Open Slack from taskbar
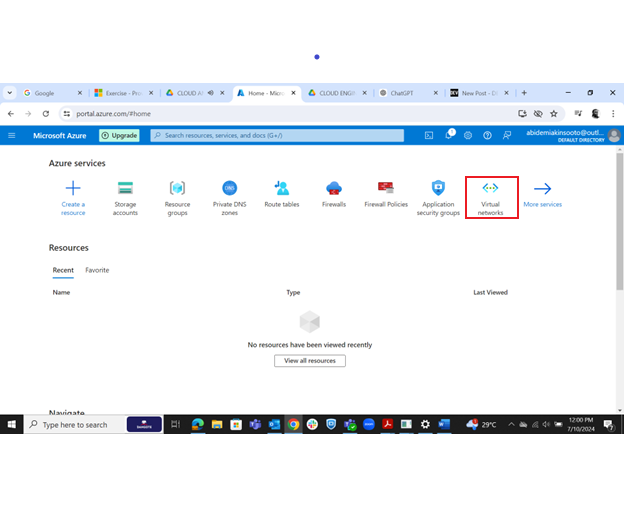Screen dimensions: 624x516 pos(312,424)
